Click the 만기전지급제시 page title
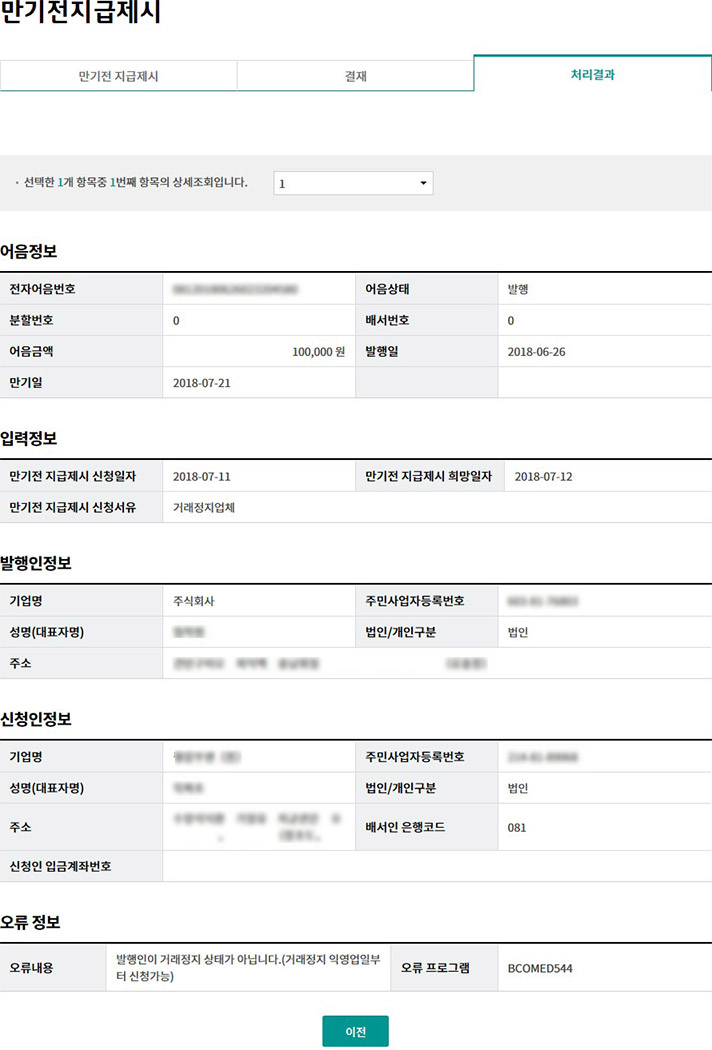Screen dimensions: 712x1050 (80, 15)
